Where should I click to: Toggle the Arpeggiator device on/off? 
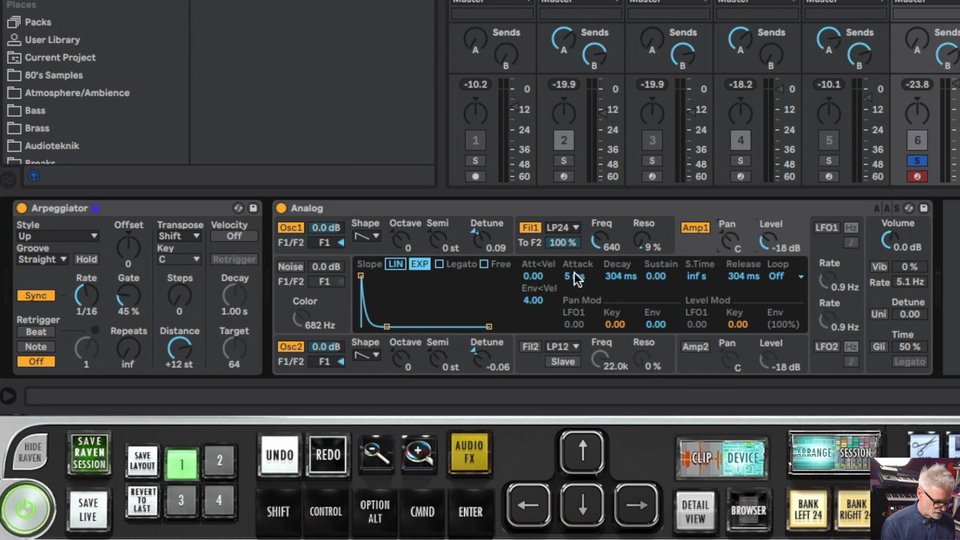coord(22,208)
